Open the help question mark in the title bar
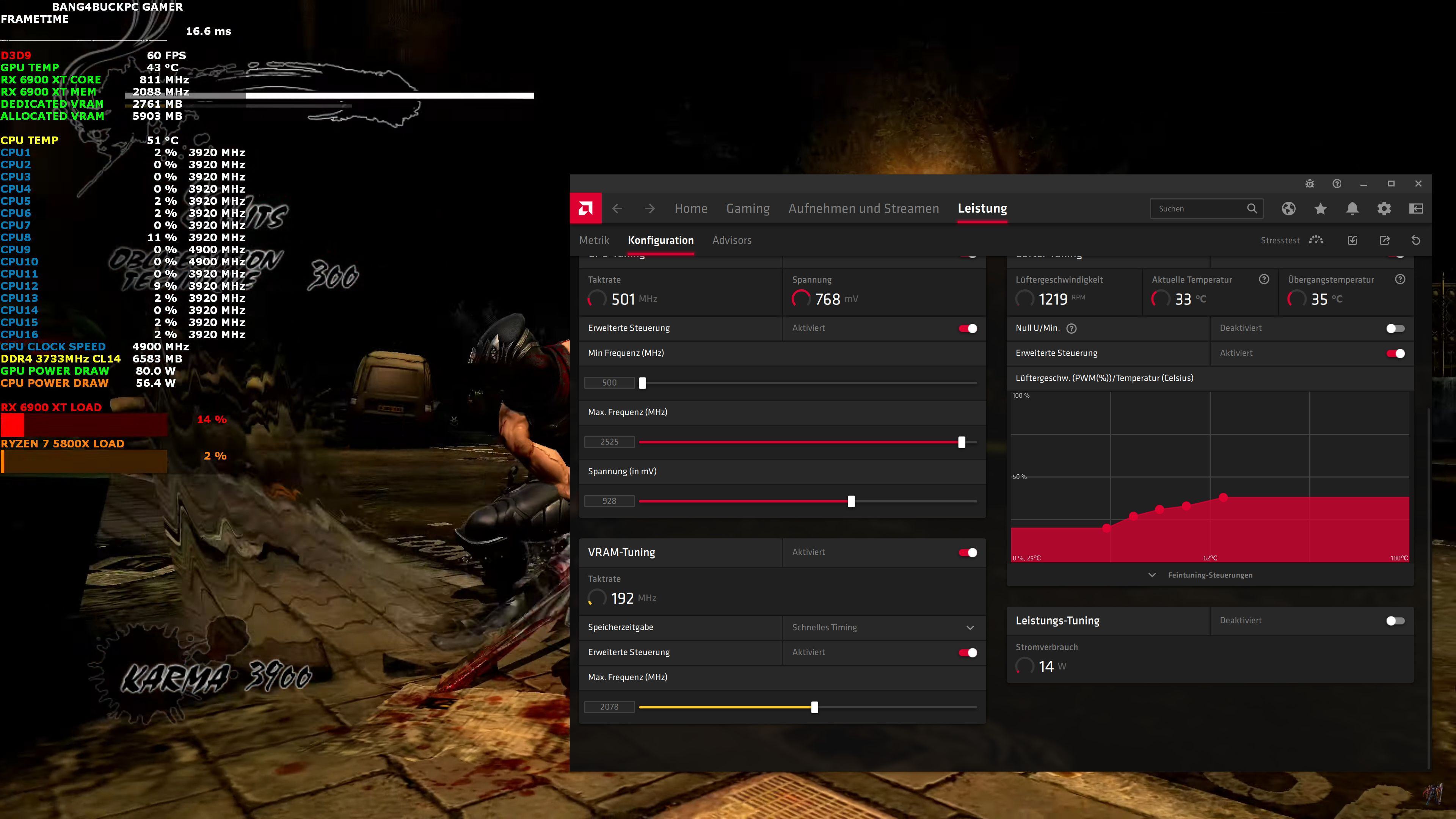Screen dimensions: 1456x819 (1337, 184)
